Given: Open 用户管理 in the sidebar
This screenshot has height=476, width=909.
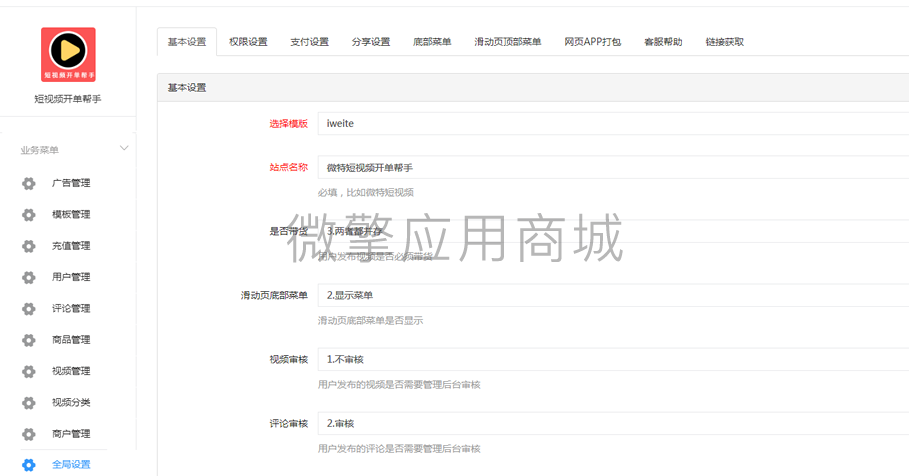Looking at the screenshot, I should coord(71,277).
